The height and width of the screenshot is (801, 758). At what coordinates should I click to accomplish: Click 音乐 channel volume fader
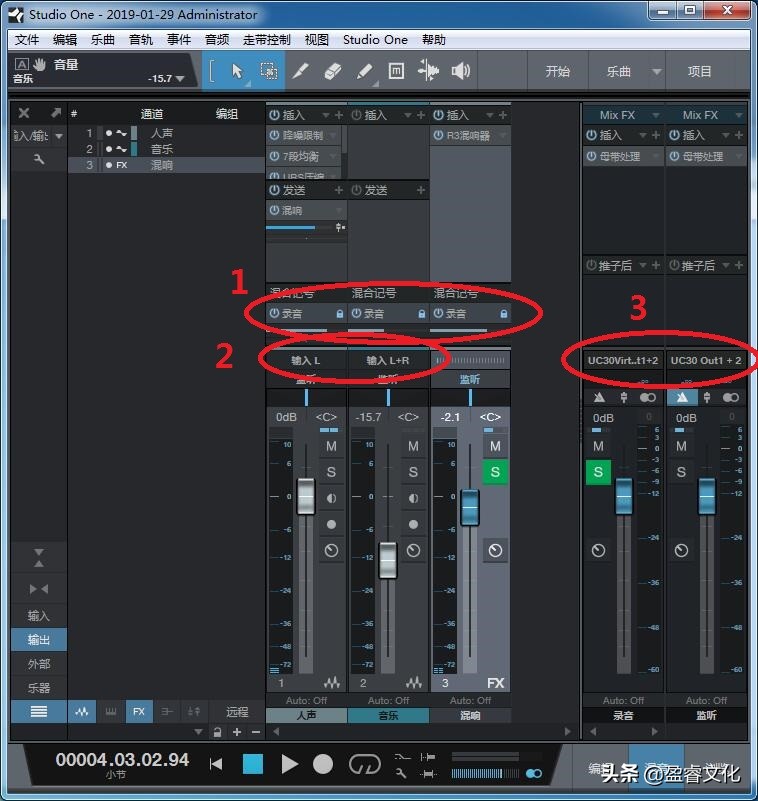tap(388, 560)
